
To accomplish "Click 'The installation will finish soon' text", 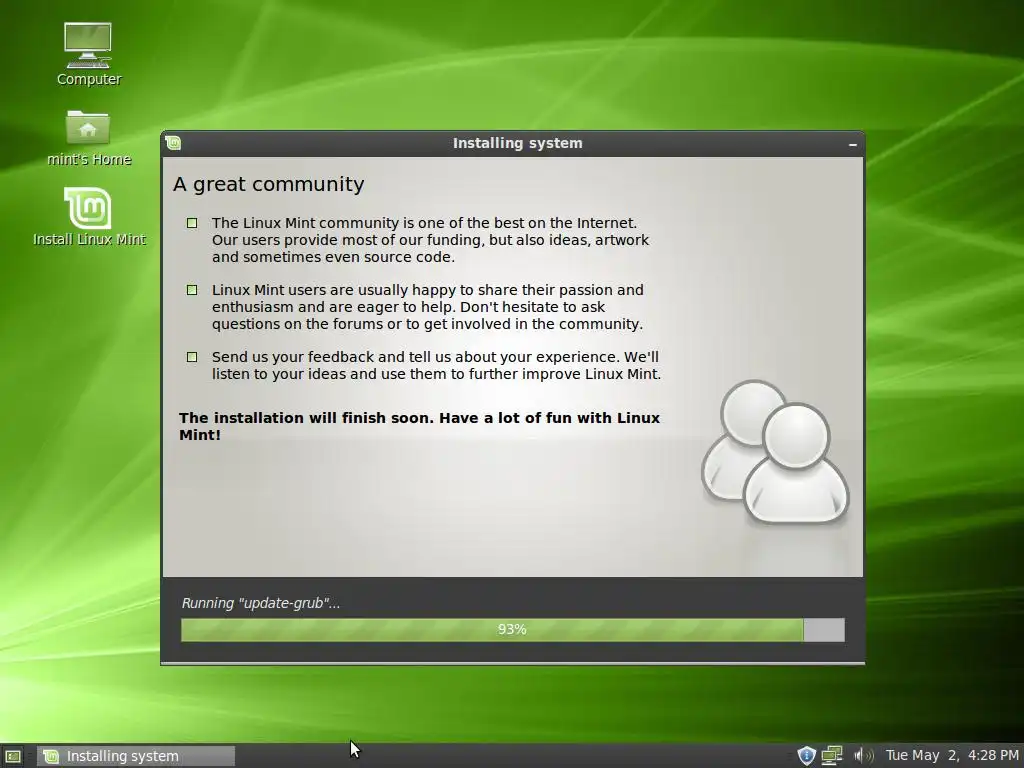I will click(419, 426).
